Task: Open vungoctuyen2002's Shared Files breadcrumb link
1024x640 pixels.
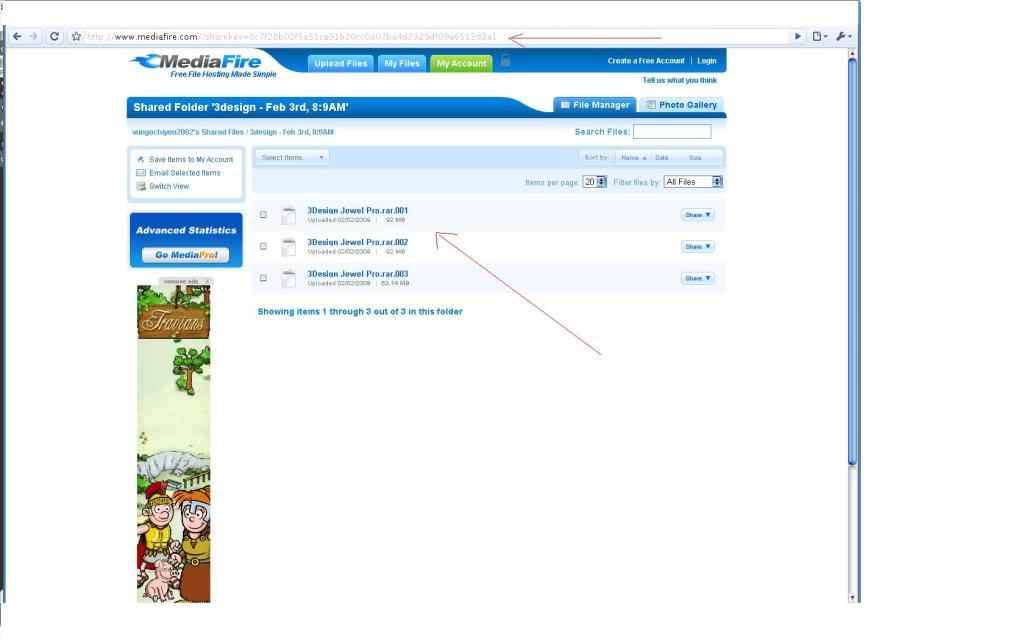Action: click(x=188, y=132)
